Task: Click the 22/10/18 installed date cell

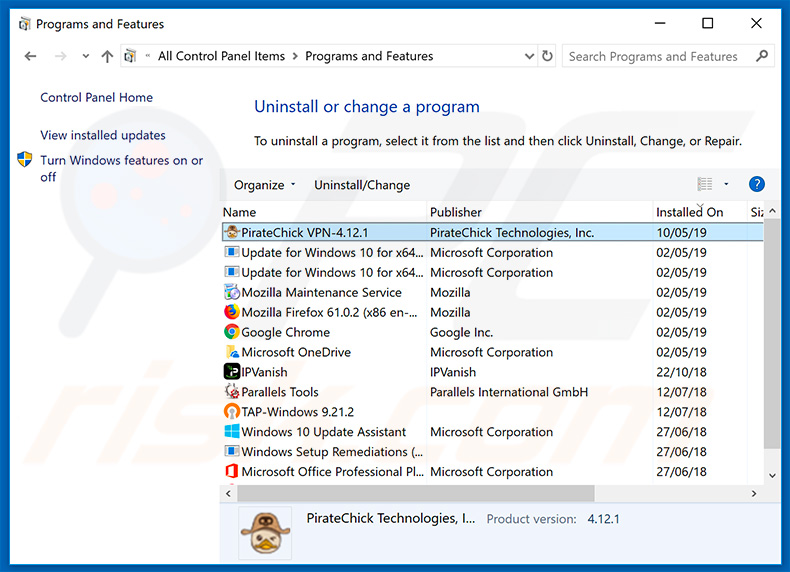Action: coord(681,372)
